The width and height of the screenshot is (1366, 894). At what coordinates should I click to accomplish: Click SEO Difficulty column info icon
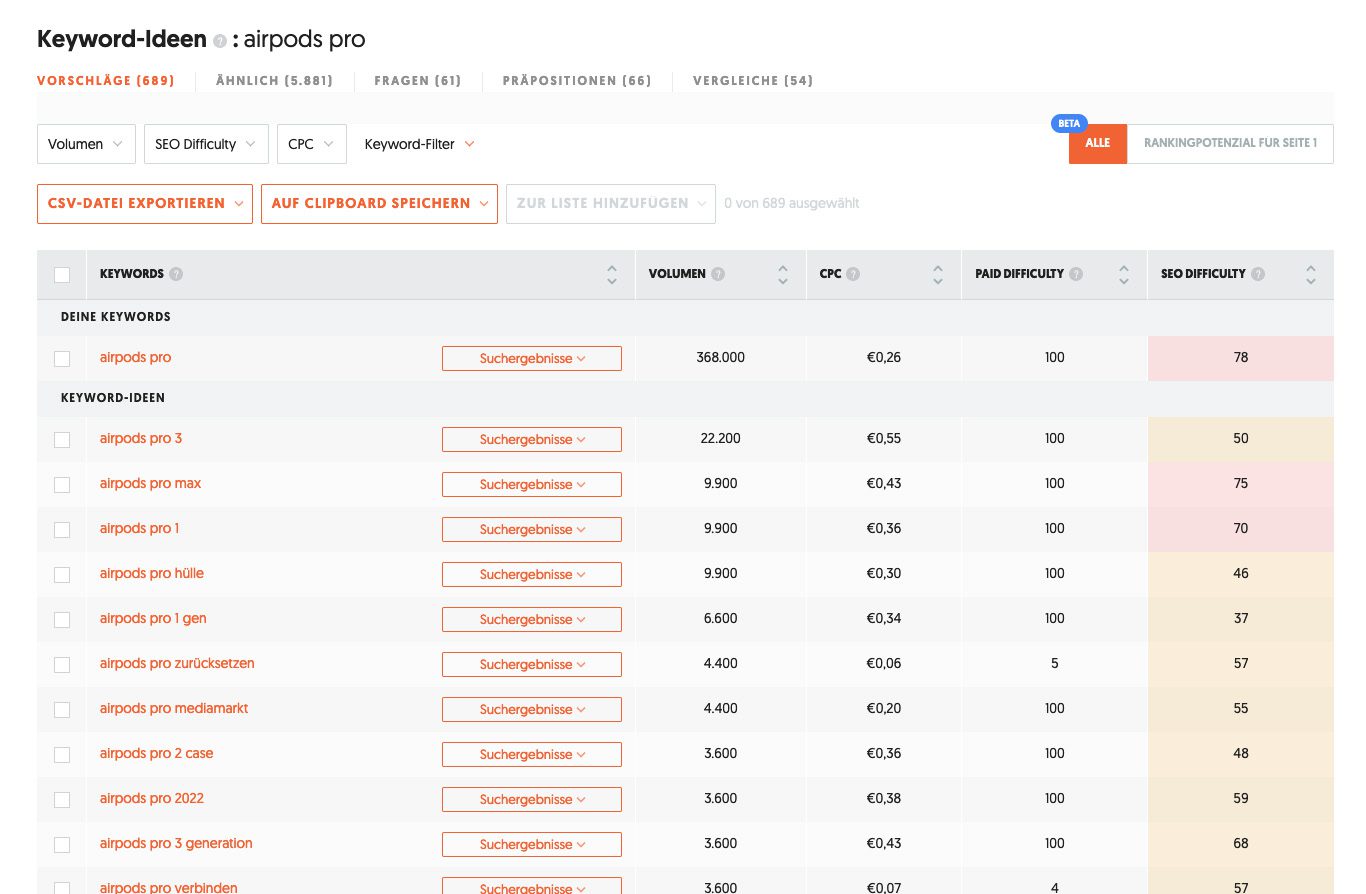pyautogui.click(x=1258, y=274)
